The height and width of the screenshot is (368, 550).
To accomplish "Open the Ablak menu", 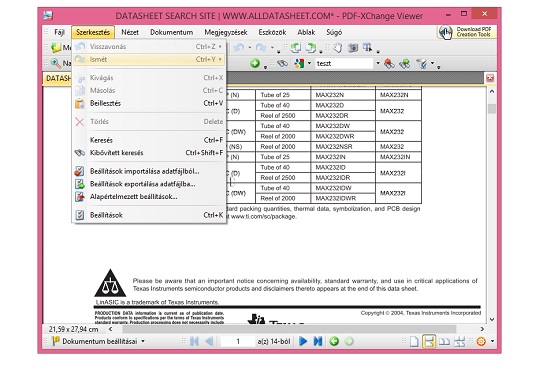I will pyautogui.click(x=306, y=32).
